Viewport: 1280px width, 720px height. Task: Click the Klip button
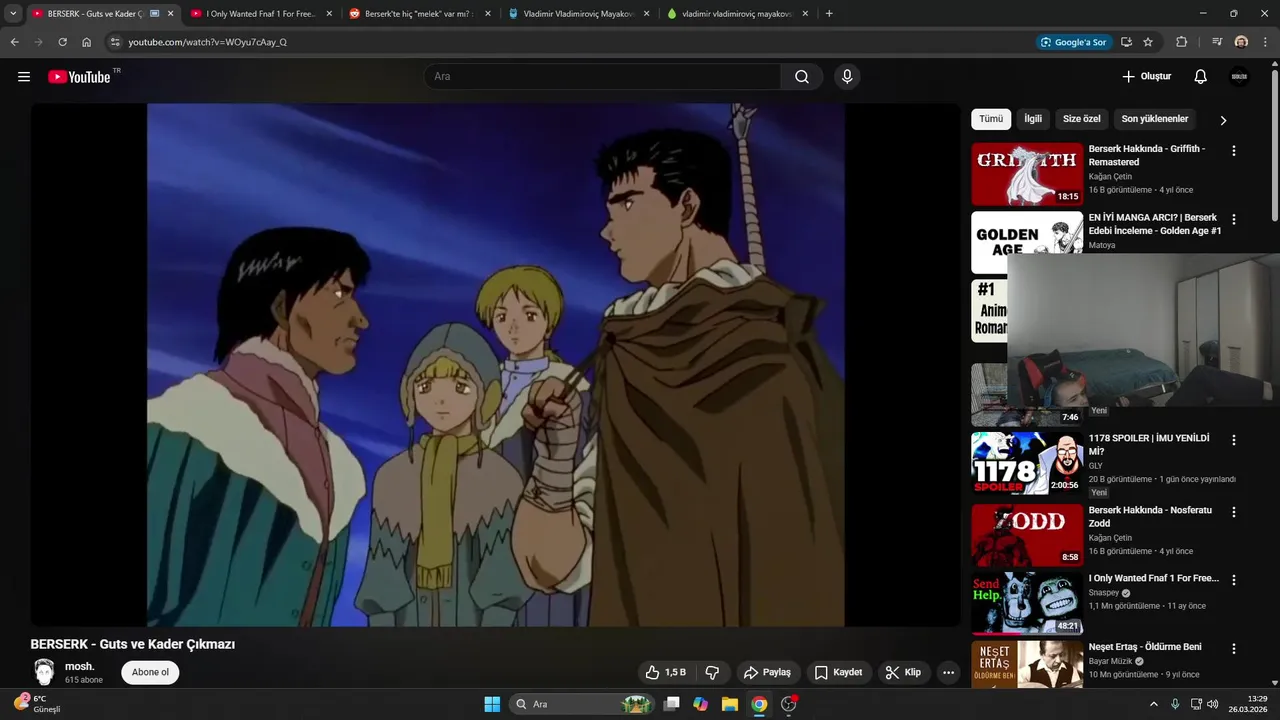click(x=903, y=673)
